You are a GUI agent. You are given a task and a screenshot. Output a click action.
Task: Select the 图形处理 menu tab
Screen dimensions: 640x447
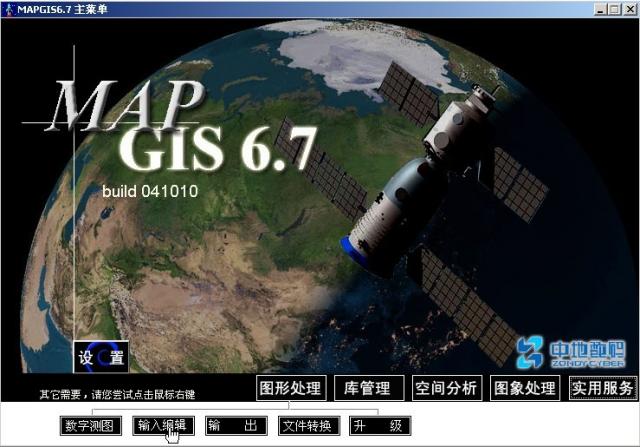point(291,388)
